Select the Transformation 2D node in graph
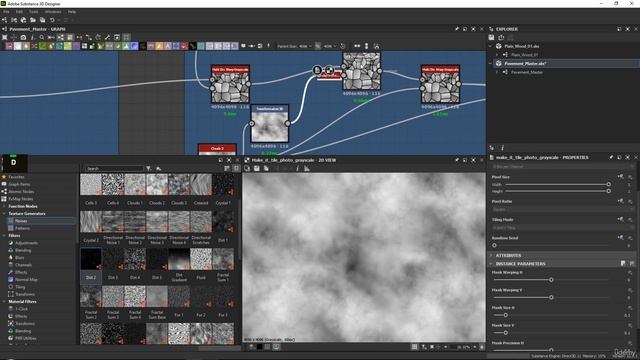The height and width of the screenshot is (360, 640). point(270,123)
